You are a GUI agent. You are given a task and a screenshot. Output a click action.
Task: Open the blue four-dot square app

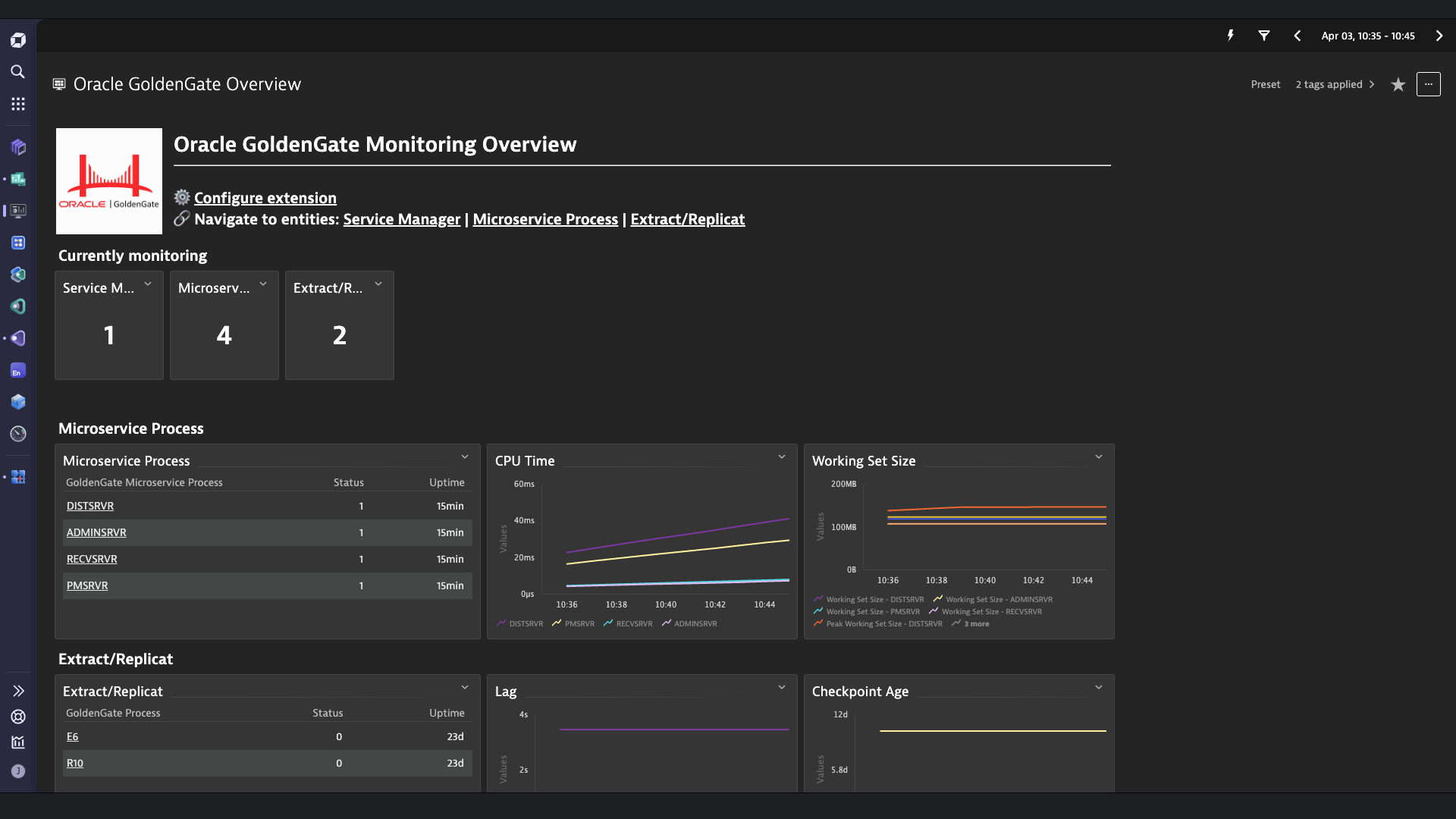(18, 243)
